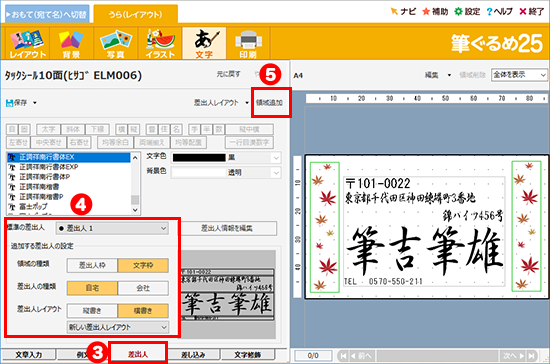Open the 印刷 print tool
This screenshot has width=550, height=364.
click(248, 43)
